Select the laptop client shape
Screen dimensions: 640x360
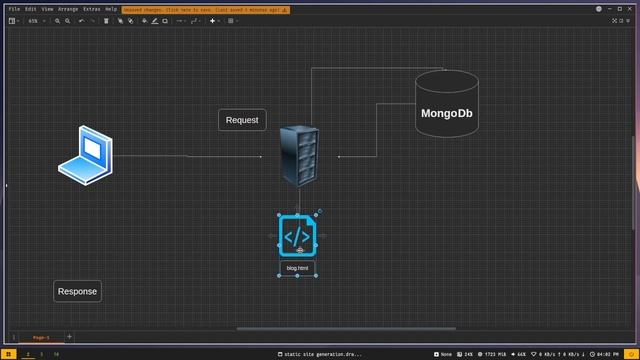pyautogui.click(x=86, y=156)
